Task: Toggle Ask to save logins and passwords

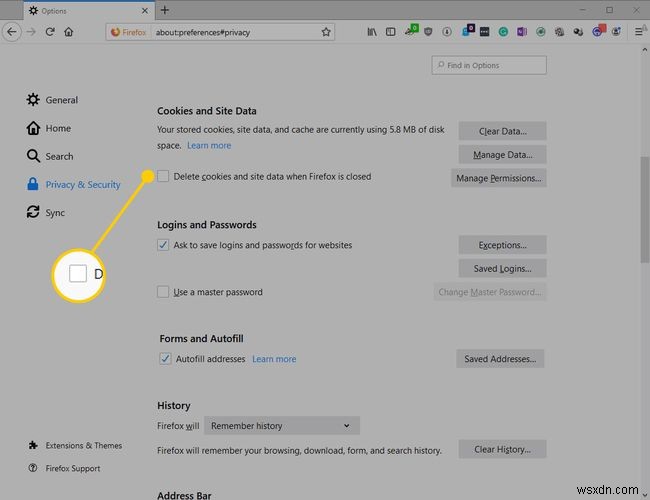Action: [x=163, y=245]
